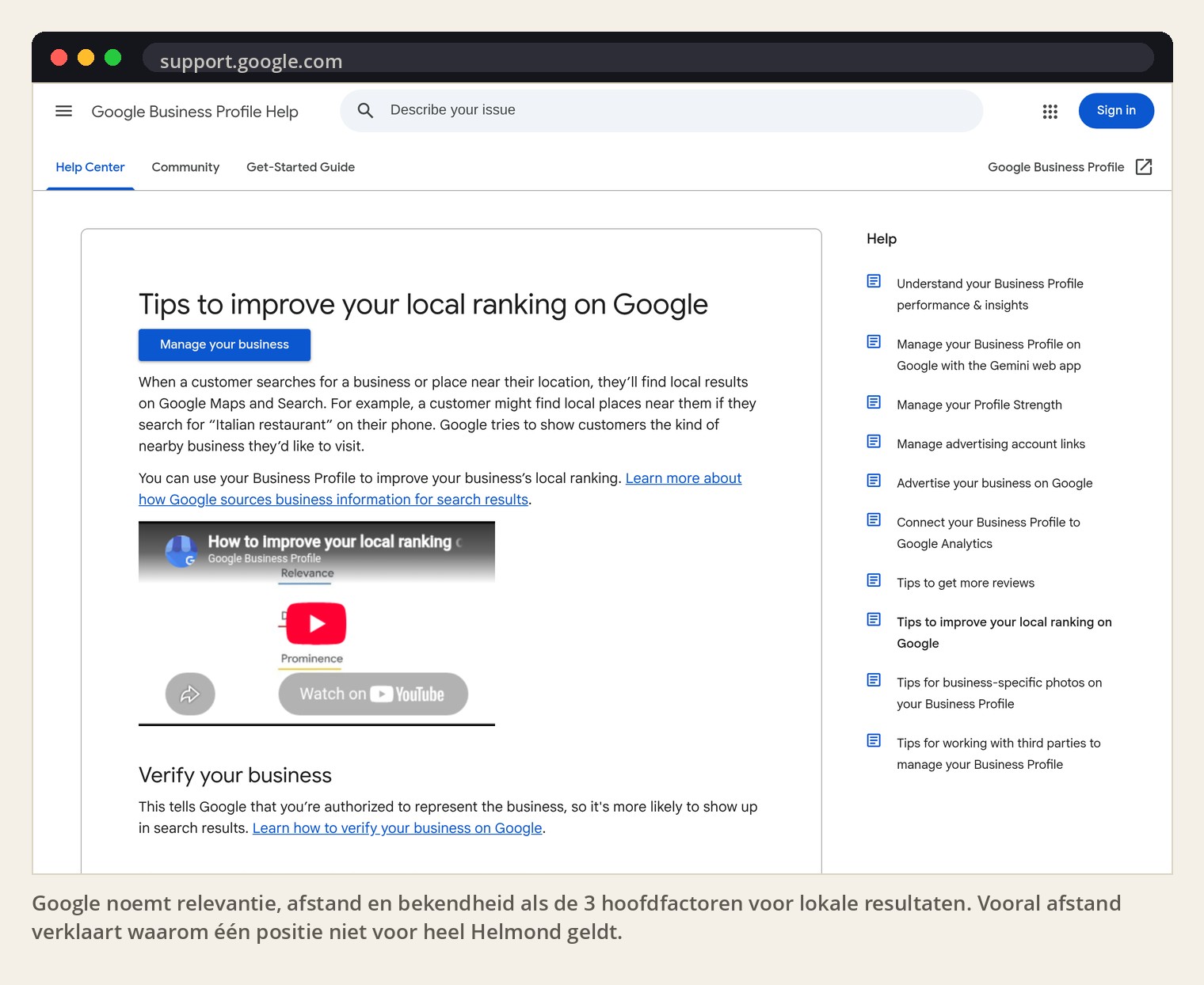
Task: Click article icon beside Manage advertising account links
Action: coord(874,441)
